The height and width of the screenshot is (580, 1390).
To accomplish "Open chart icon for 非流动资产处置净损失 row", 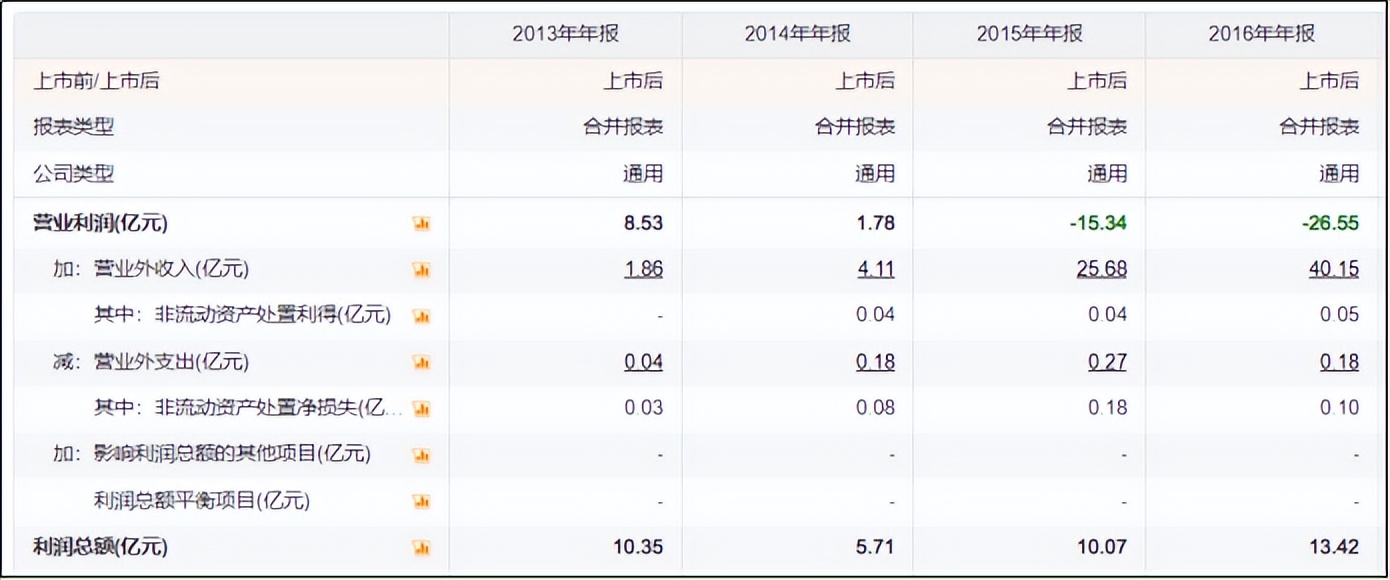I will tap(421, 408).
